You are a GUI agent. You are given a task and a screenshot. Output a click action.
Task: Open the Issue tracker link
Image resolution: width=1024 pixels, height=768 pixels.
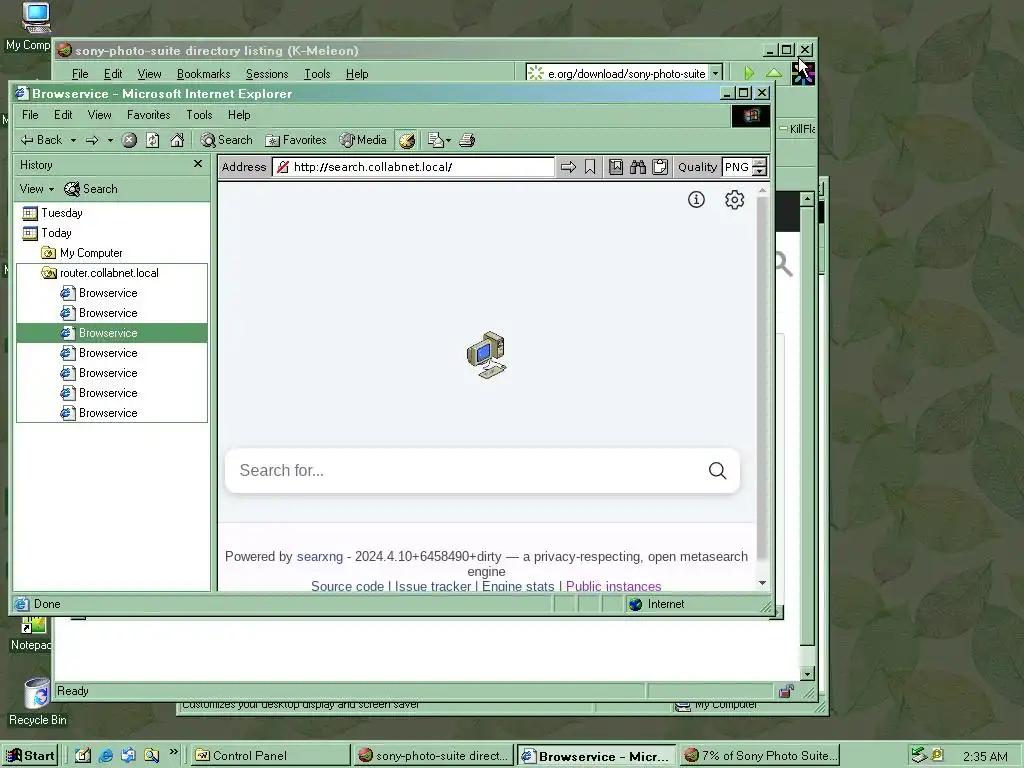[x=432, y=586]
